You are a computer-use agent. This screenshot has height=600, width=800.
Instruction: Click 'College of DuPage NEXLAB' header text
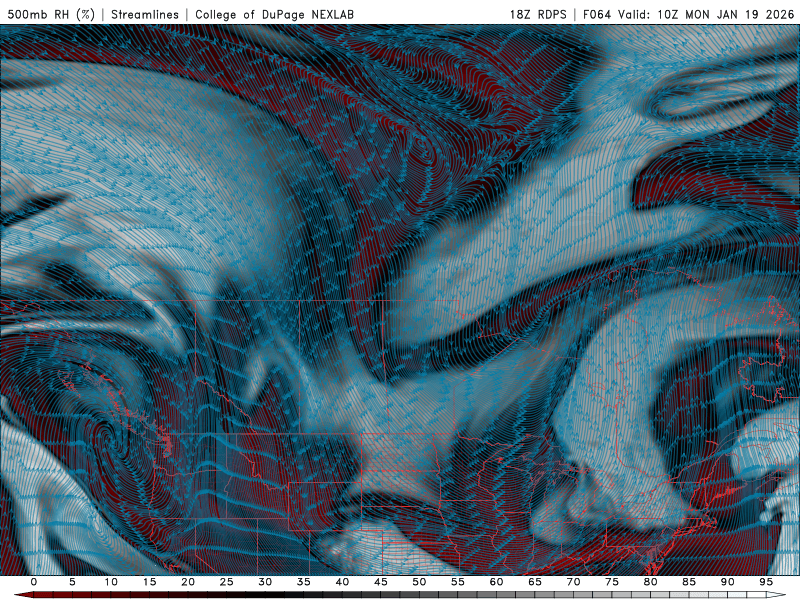point(274,14)
